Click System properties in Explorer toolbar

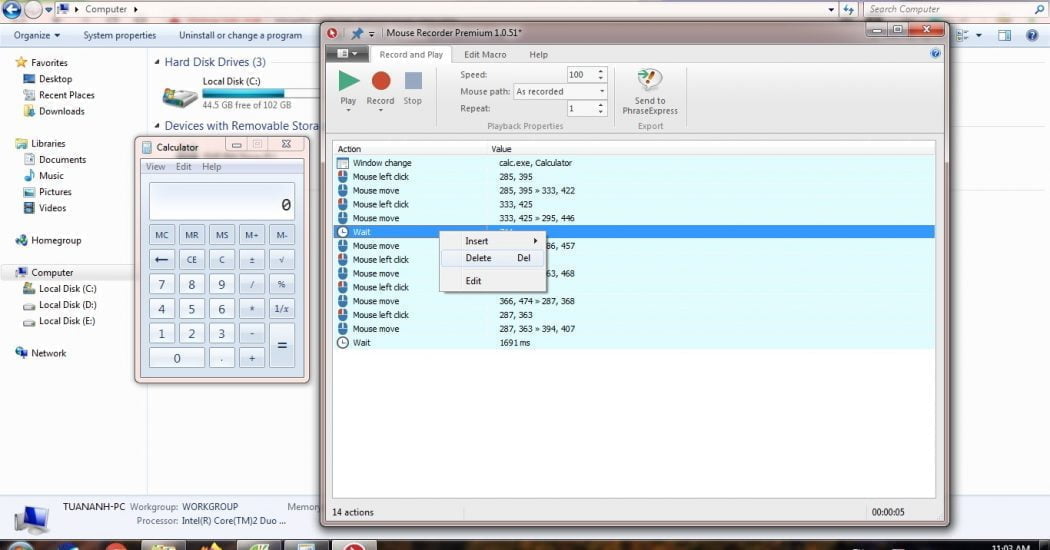(119, 35)
